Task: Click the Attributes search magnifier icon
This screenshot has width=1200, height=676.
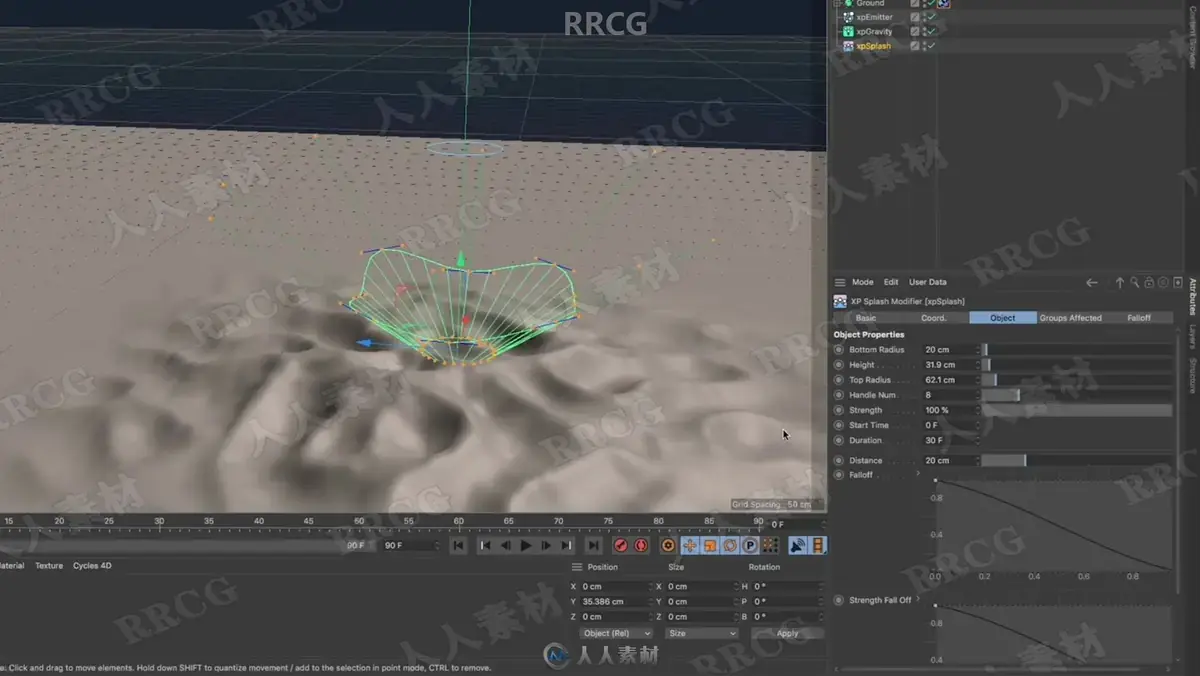Action: [1136, 283]
